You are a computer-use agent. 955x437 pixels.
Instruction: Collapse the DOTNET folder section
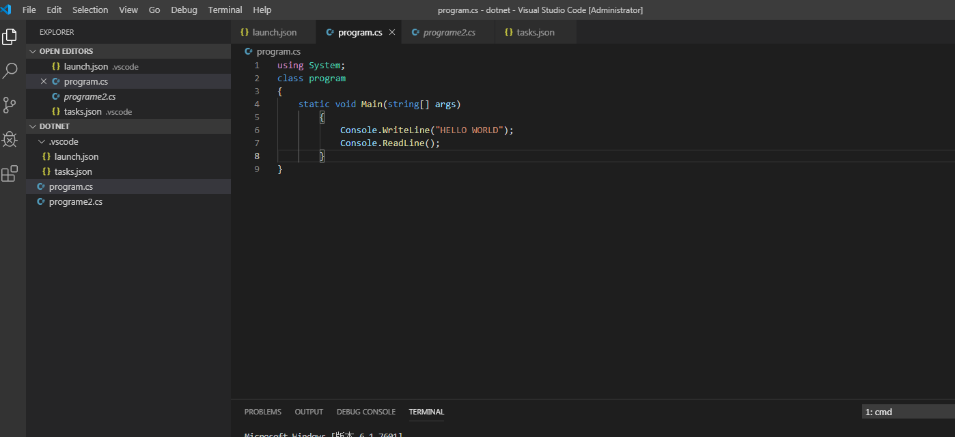(54, 127)
